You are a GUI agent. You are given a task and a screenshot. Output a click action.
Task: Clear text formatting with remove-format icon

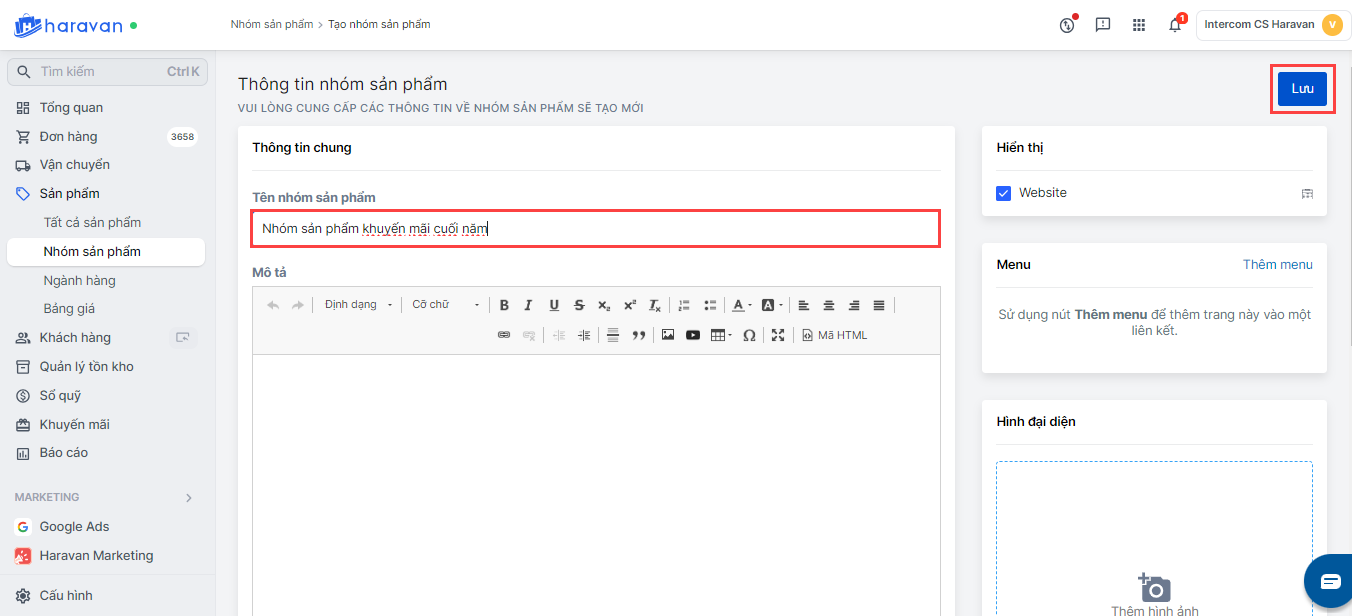point(654,305)
